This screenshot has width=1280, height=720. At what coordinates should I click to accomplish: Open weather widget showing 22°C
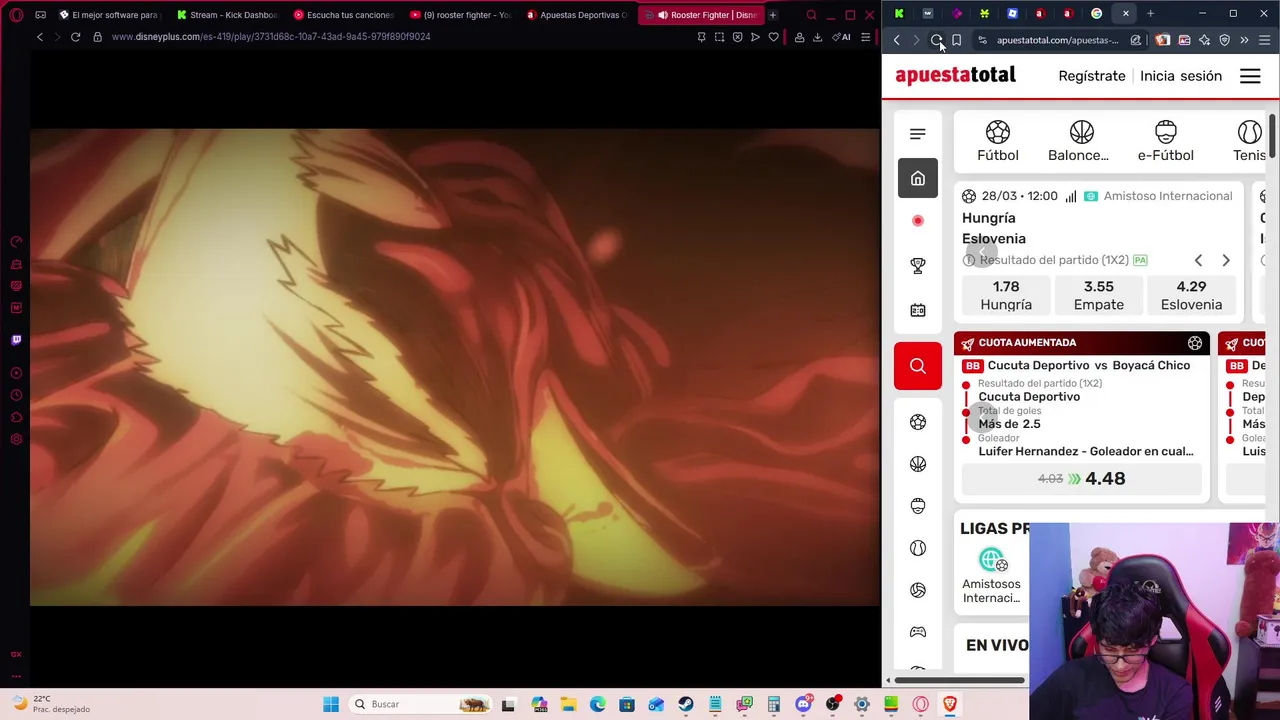click(50, 704)
